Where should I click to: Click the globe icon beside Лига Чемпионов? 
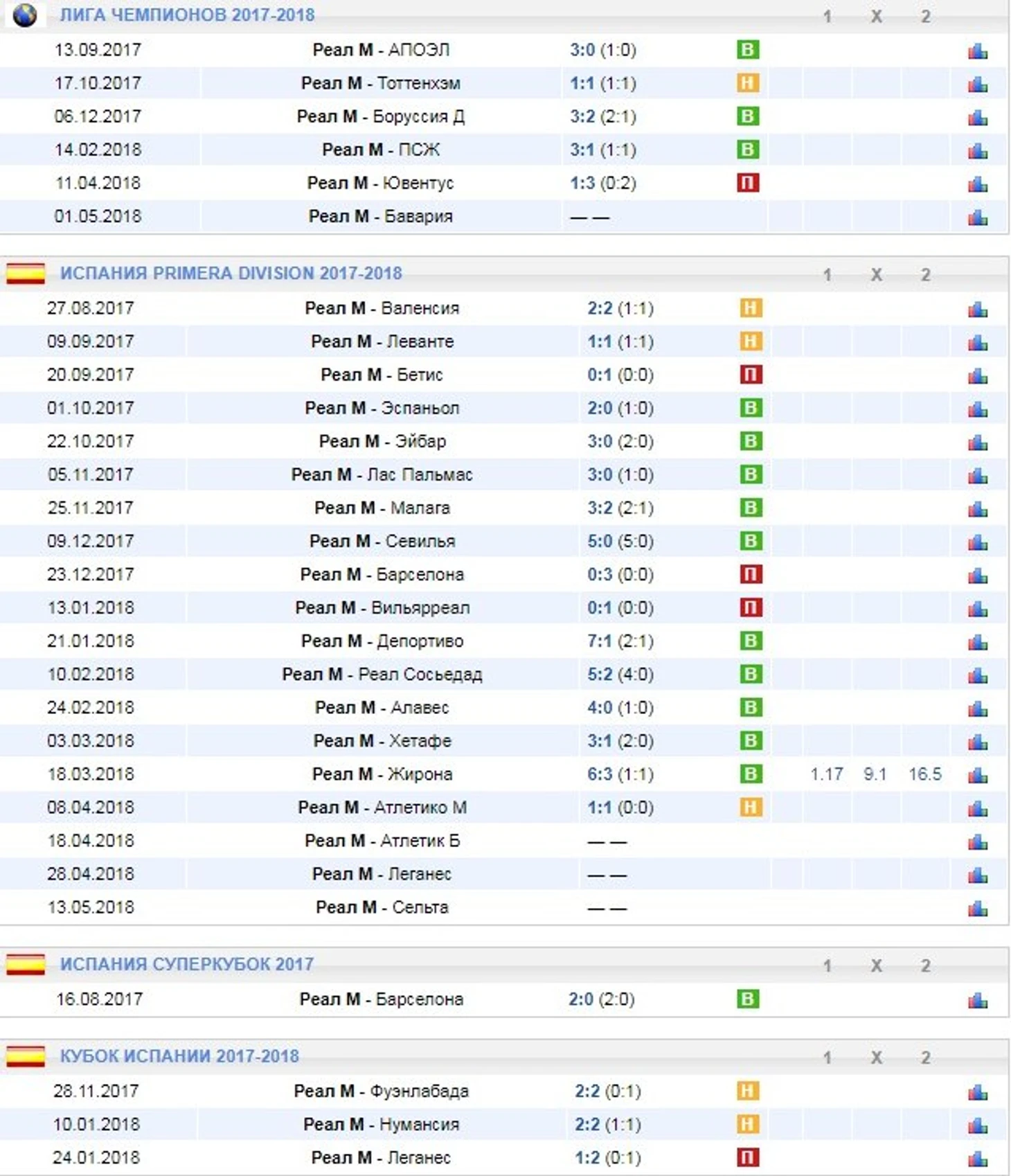coord(25,15)
